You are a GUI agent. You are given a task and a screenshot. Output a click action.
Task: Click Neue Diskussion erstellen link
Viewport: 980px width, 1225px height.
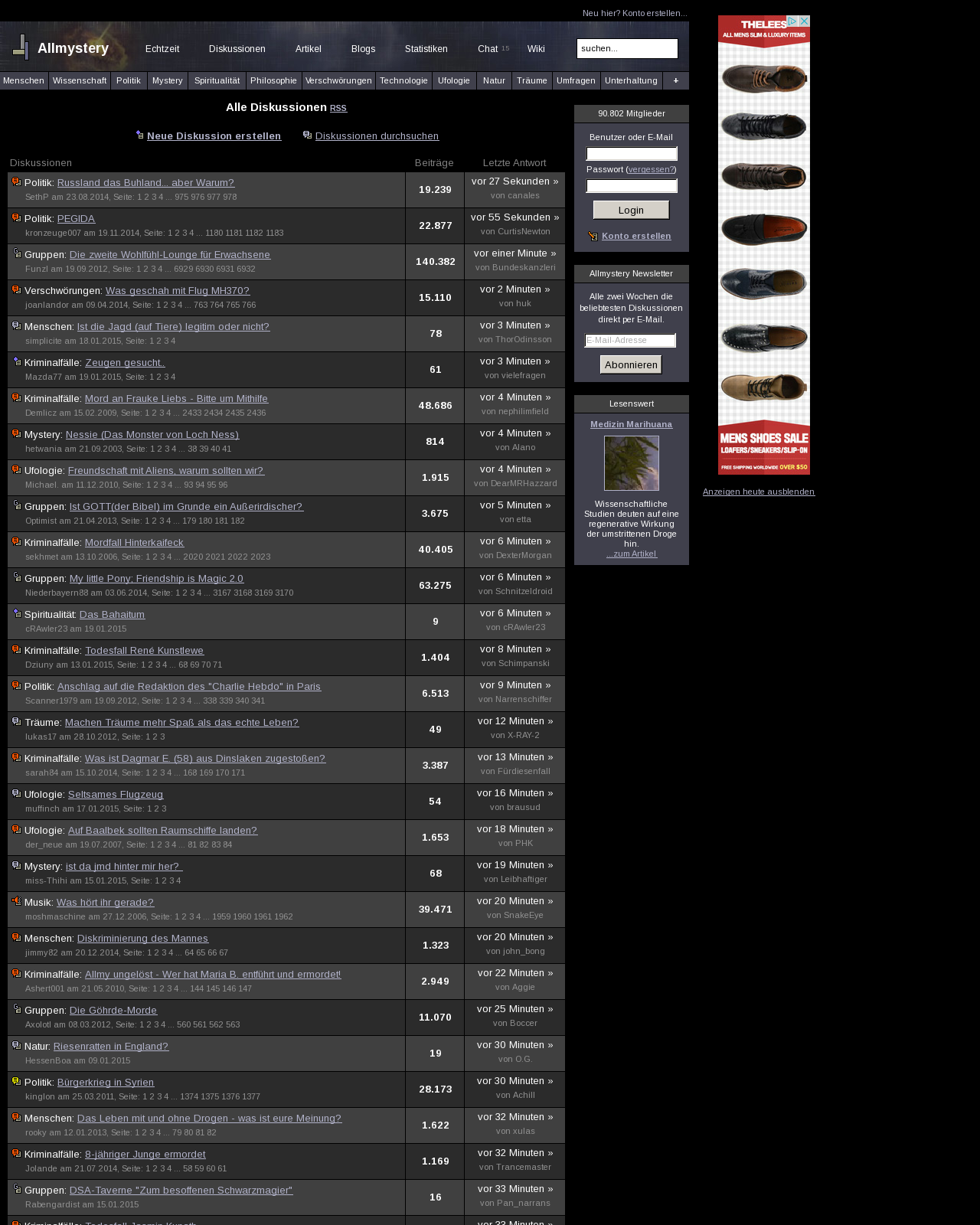[x=214, y=136]
